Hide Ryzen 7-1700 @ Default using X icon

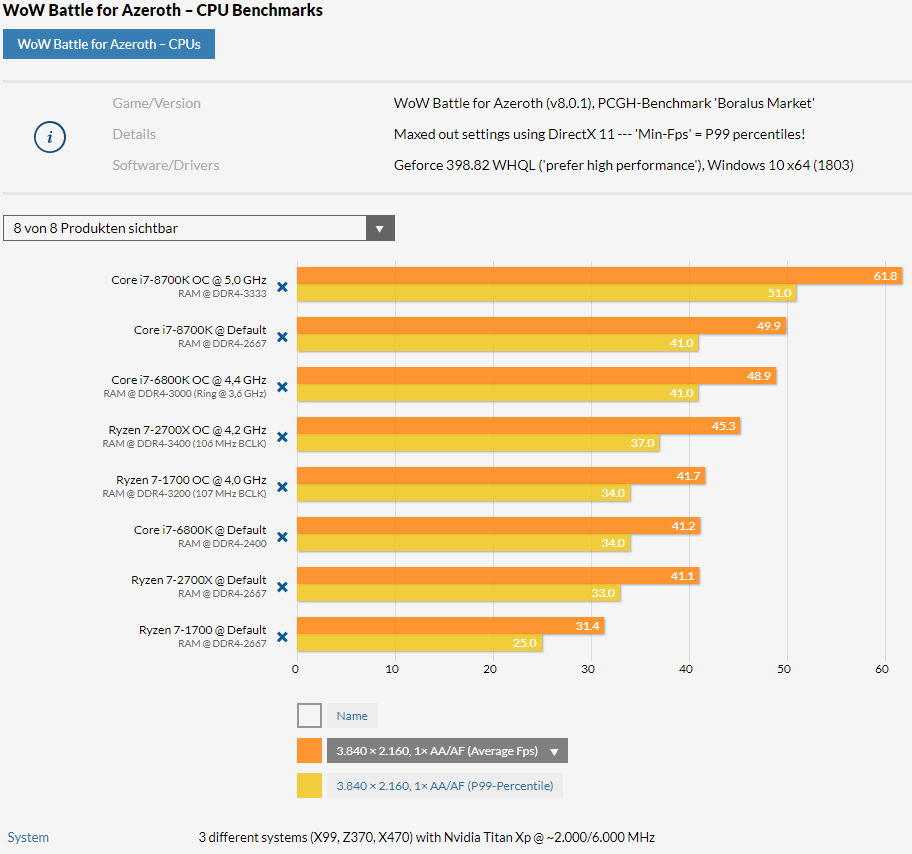282,637
